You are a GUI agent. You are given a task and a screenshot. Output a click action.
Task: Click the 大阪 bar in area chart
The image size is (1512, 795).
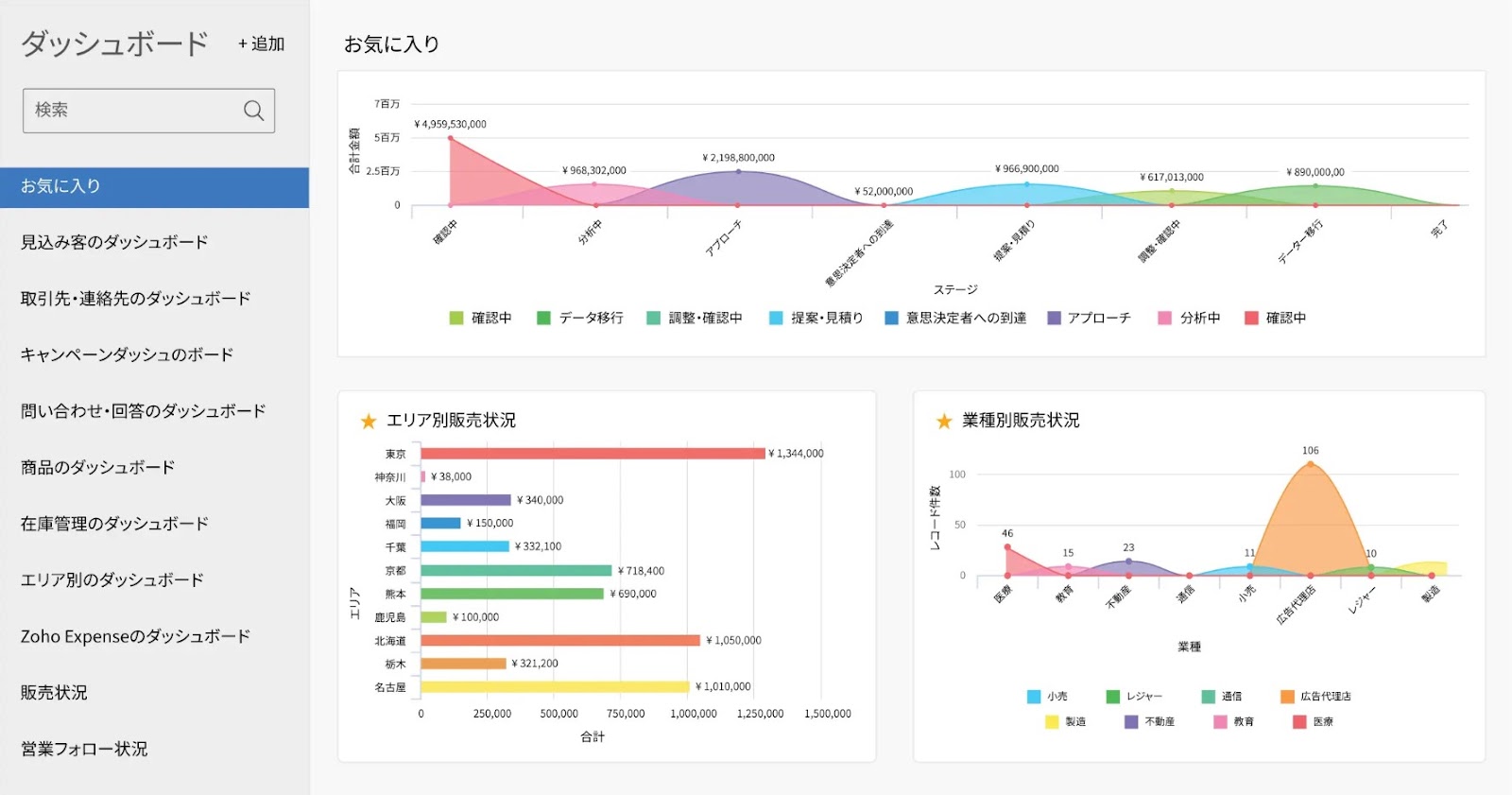(466, 500)
